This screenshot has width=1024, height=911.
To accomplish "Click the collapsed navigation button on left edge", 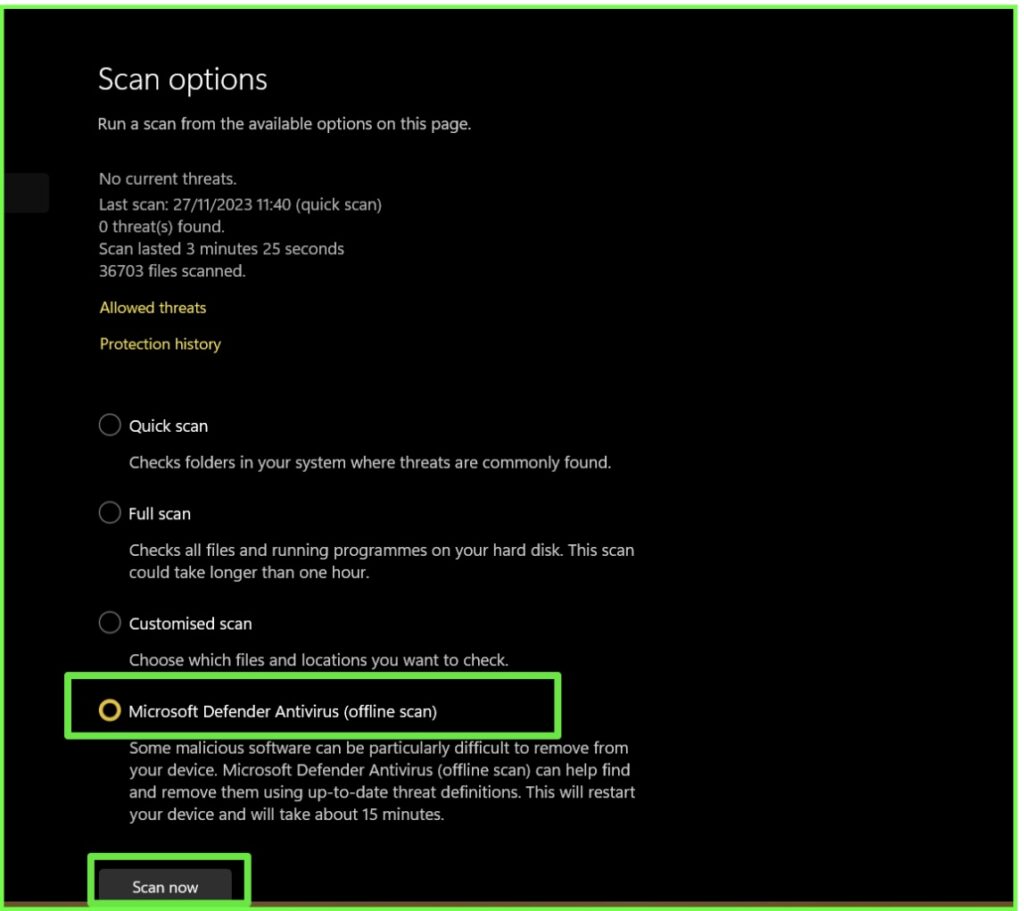I will tap(25, 192).
